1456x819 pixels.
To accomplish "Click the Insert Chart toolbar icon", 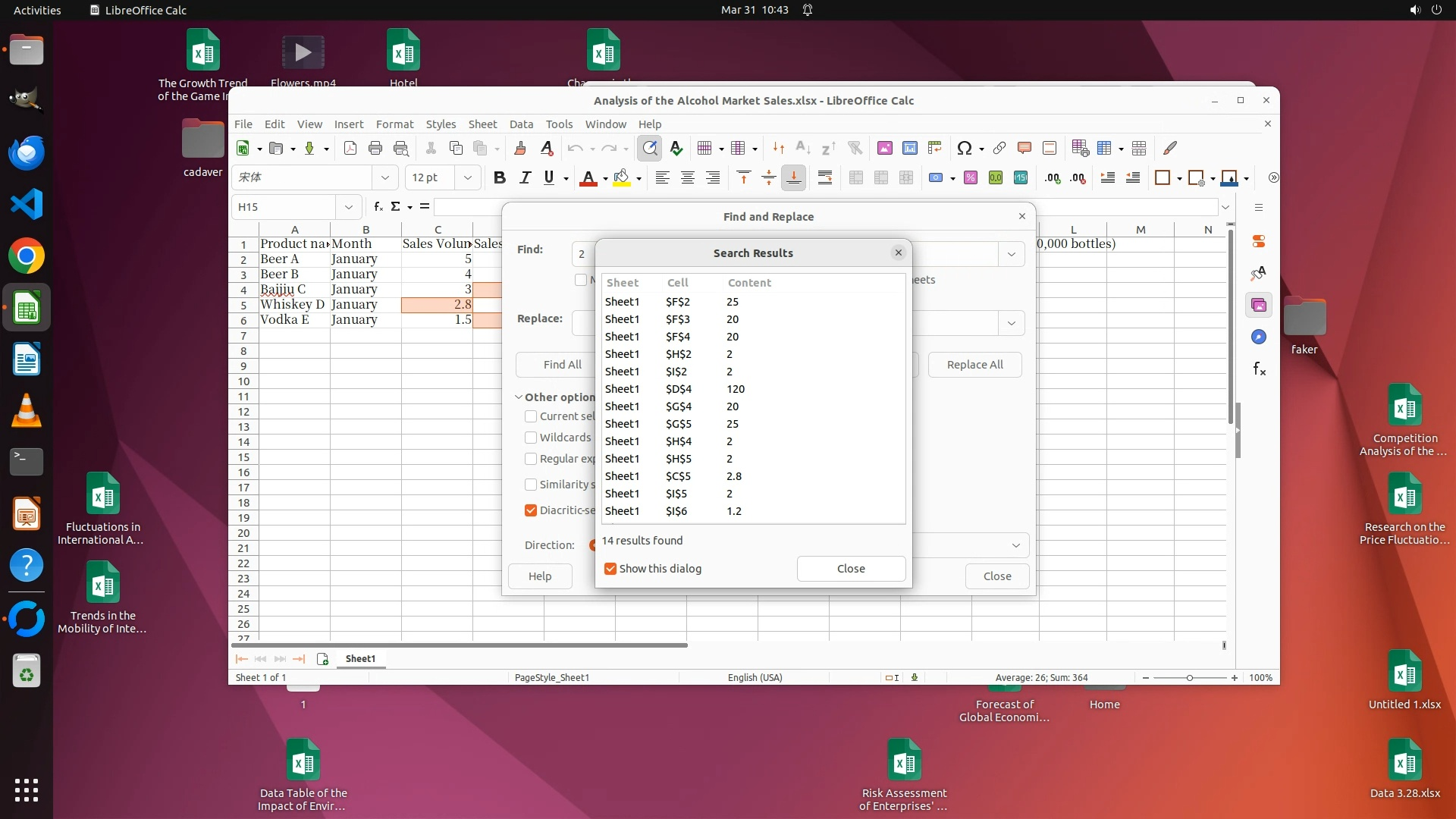I will click(910, 149).
